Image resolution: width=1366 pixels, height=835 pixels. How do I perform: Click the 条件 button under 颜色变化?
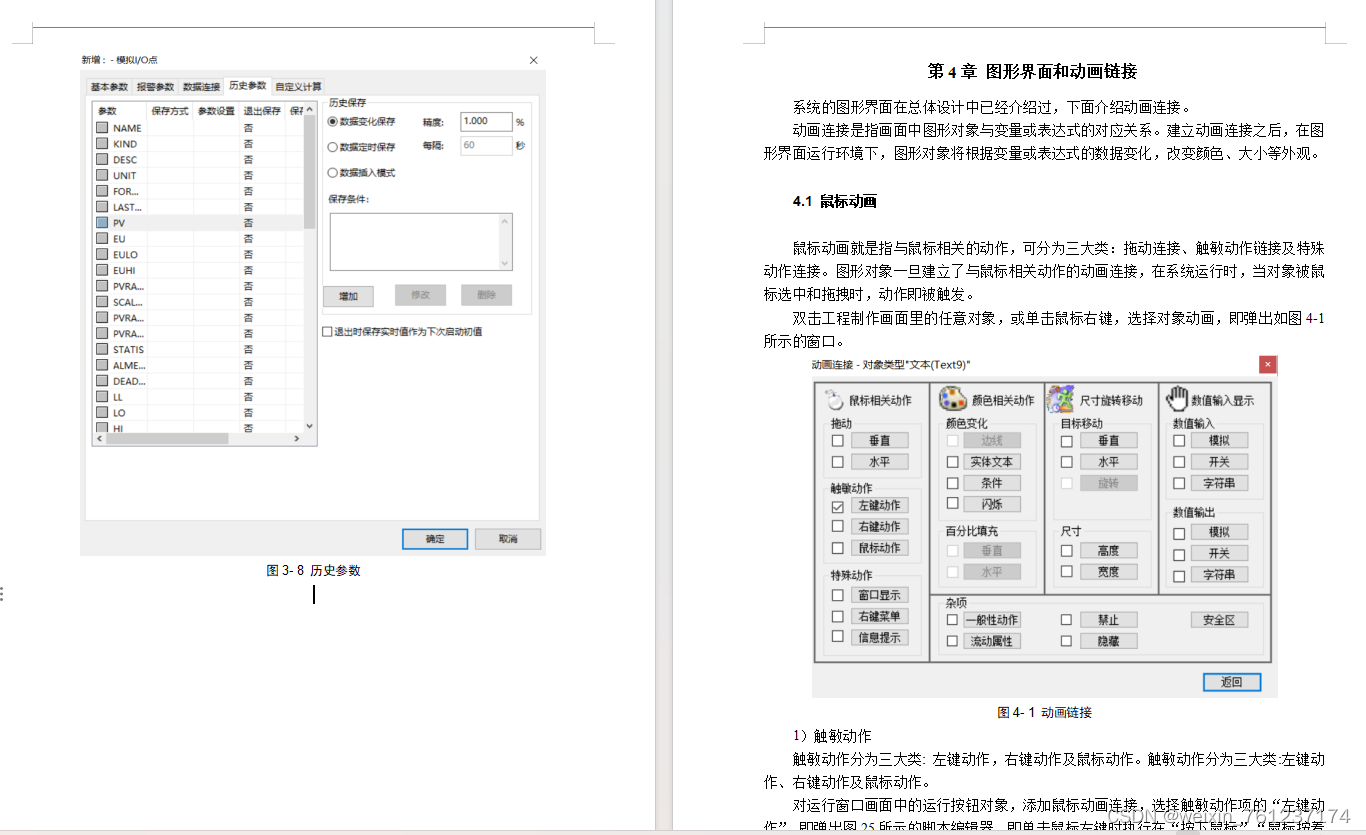click(x=992, y=483)
